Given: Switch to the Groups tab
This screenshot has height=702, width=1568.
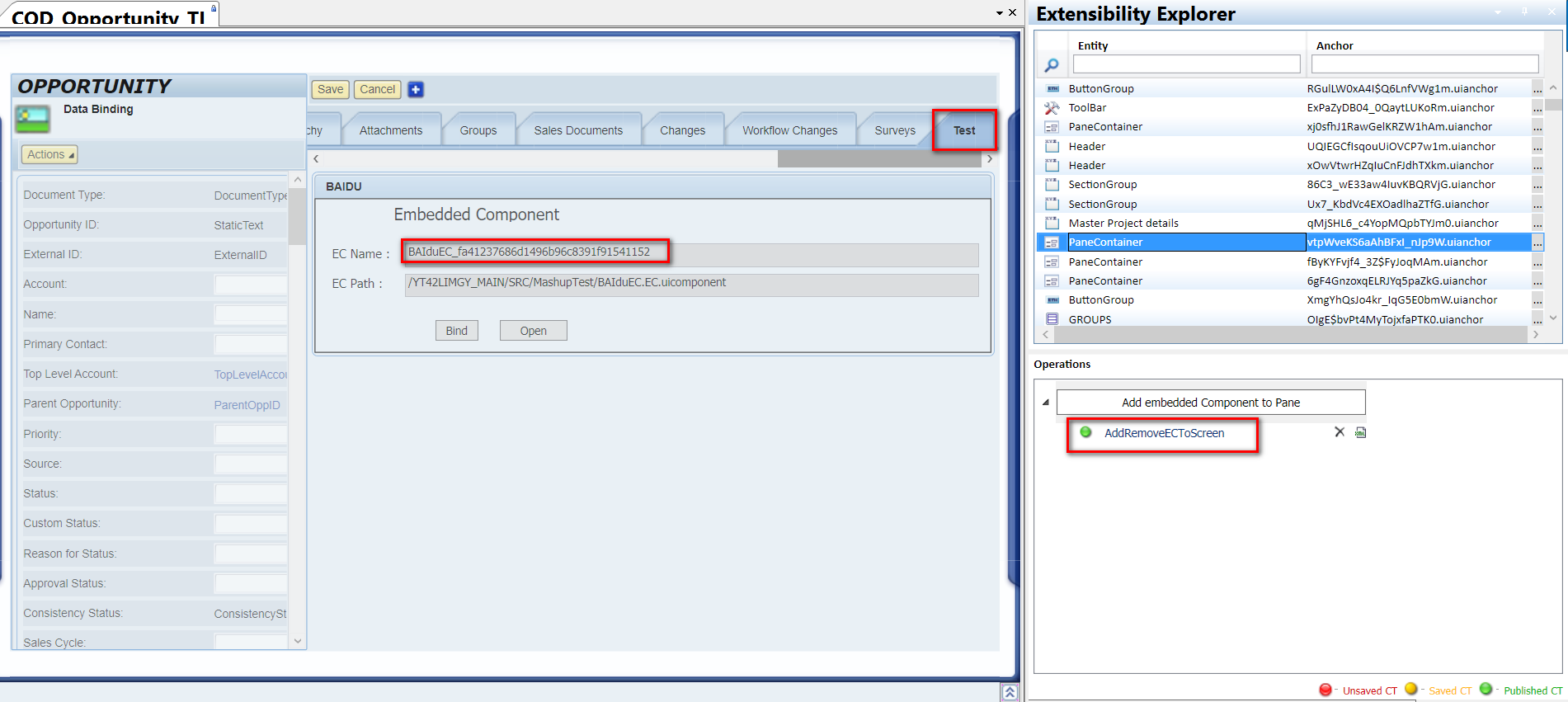Looking at the screenshot, I should pyautogui.click(x=478, y=130).
